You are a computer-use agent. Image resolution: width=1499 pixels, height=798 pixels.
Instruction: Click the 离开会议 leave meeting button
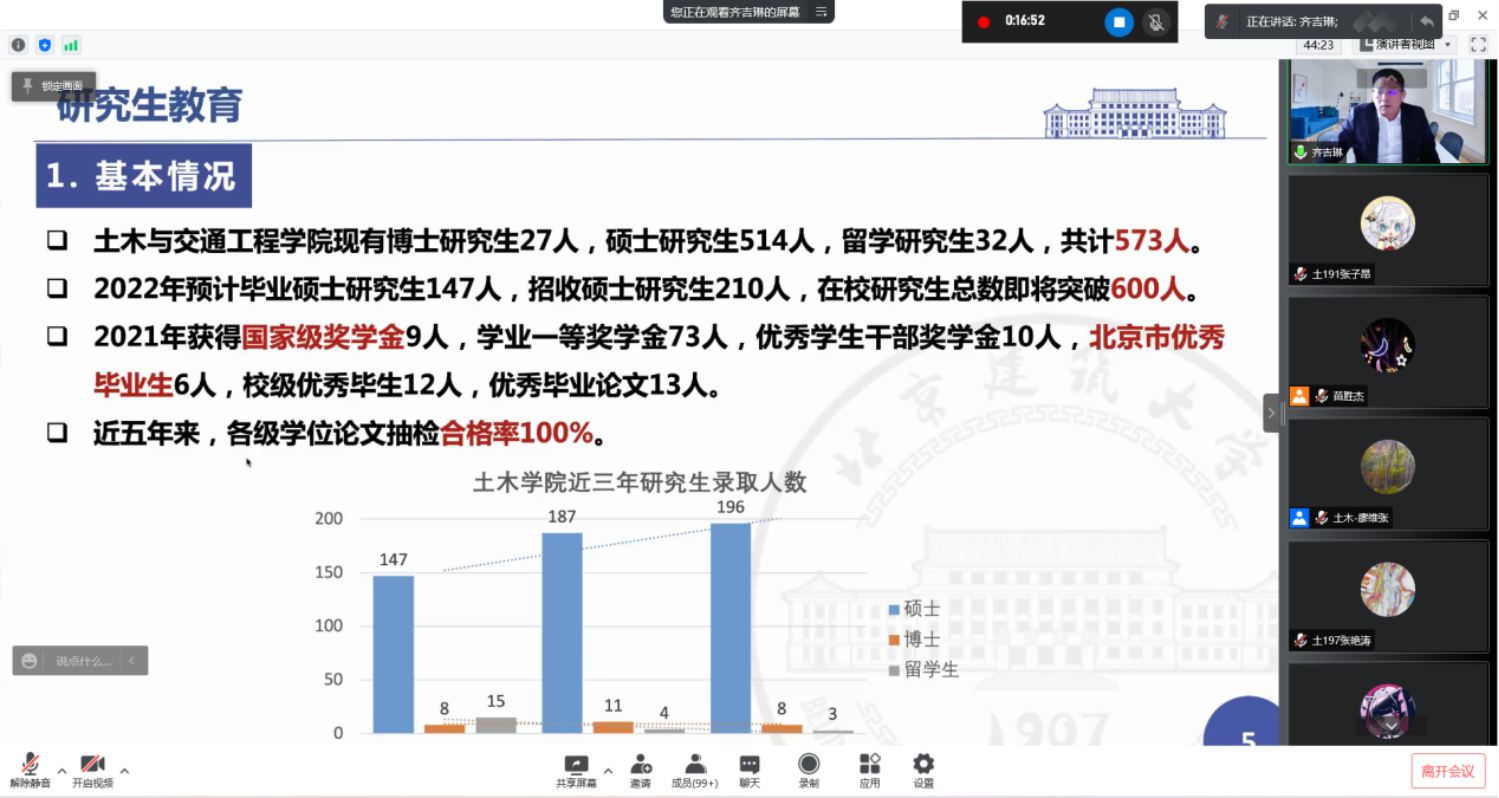point(1447,771)
